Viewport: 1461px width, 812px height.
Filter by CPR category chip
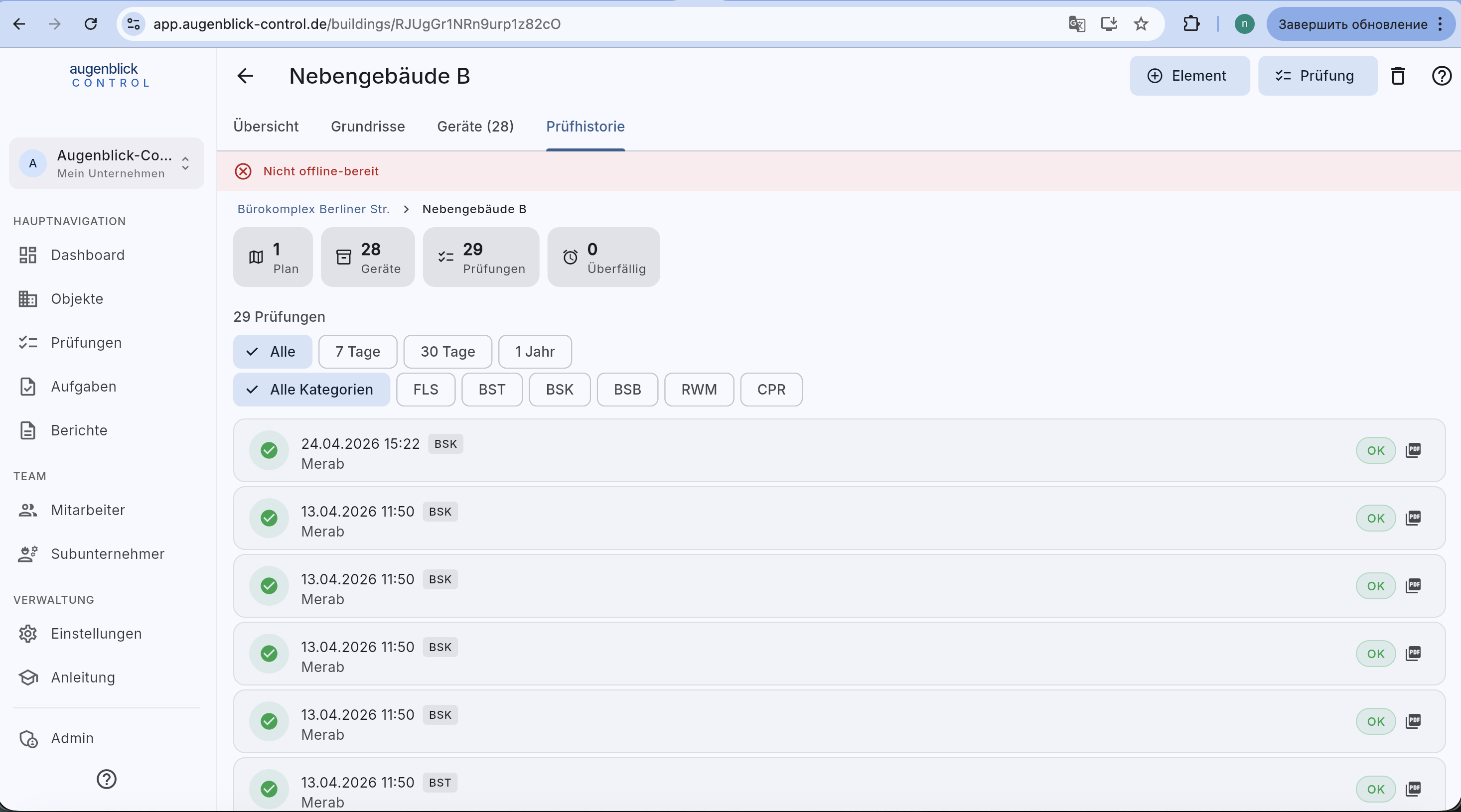(x=771, y=390)
